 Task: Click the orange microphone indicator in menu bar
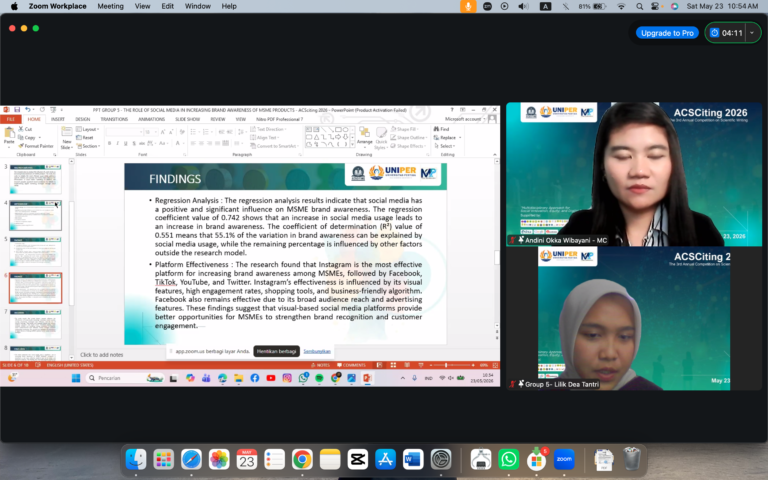pyautogui.click(x=468, y=6)
